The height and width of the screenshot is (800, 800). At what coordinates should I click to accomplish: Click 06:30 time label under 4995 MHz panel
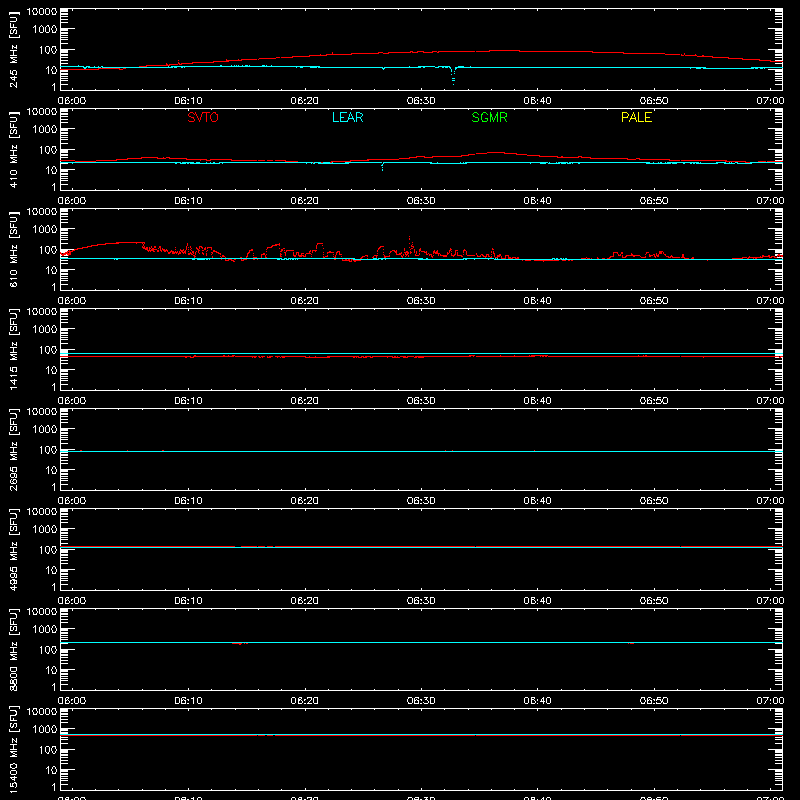421,601
